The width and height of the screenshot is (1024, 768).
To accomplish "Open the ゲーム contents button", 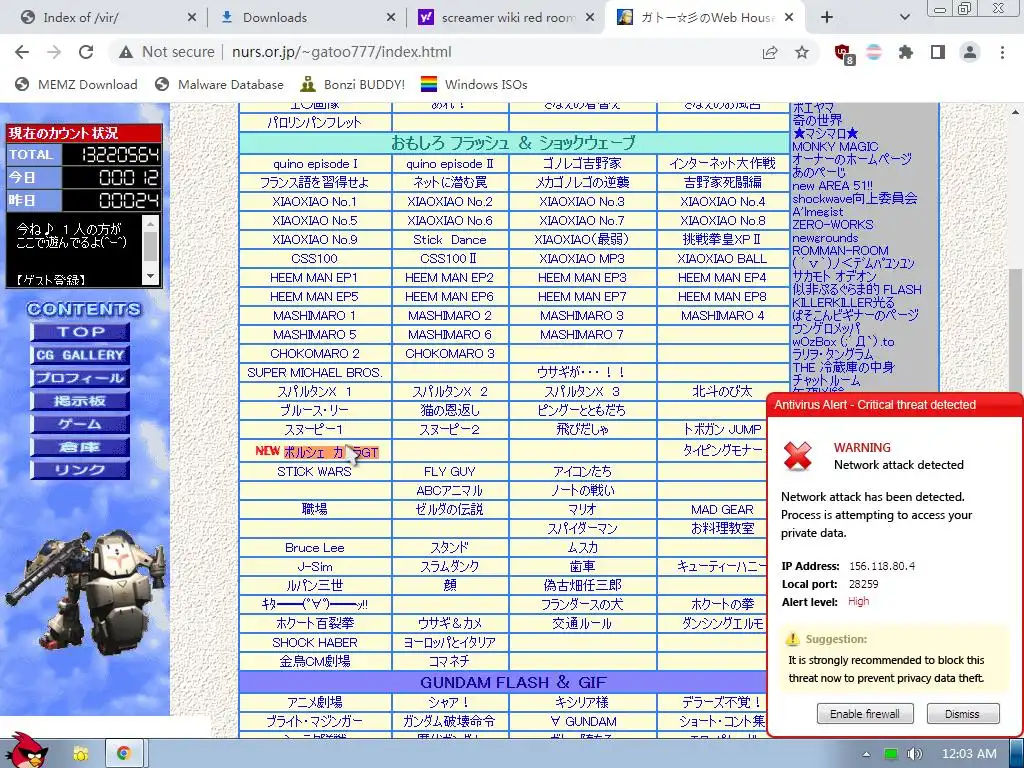I will coord(80,424).
